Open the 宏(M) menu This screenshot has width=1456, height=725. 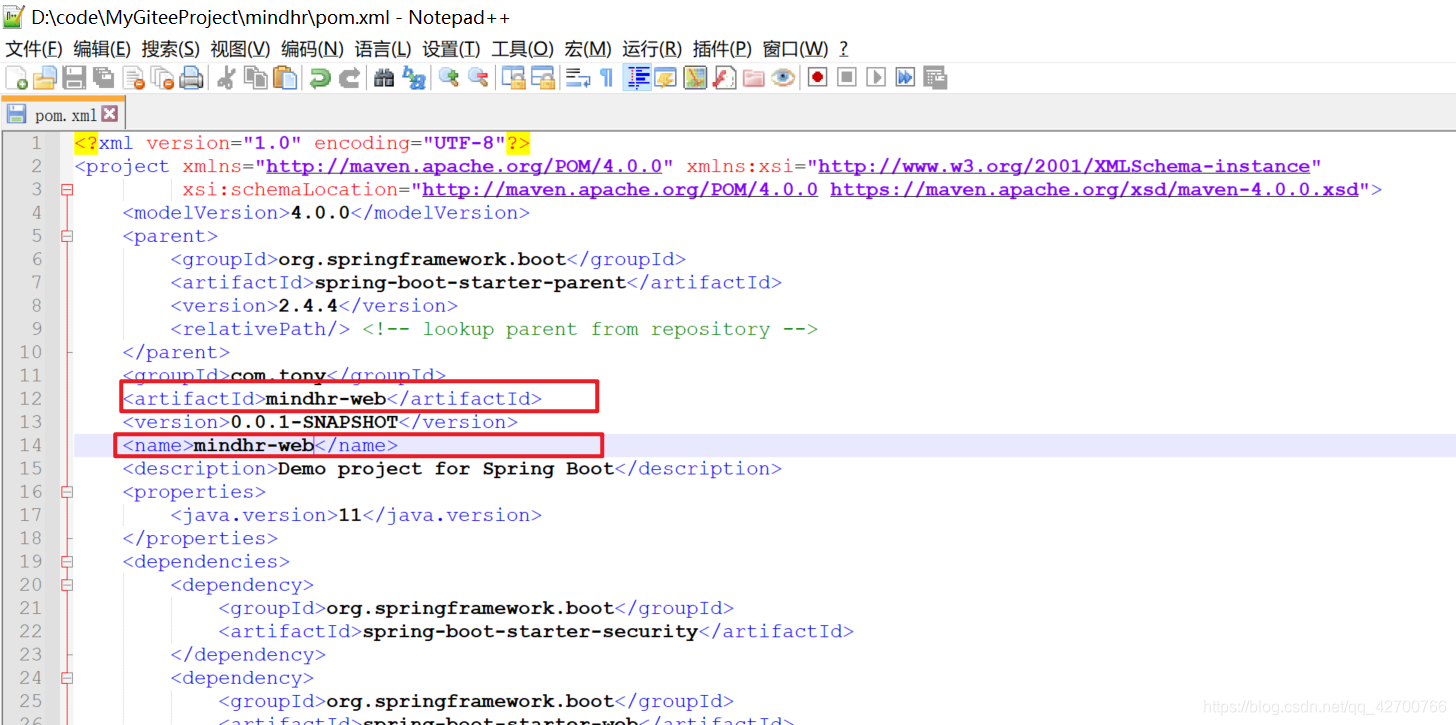tap(588, 49)
